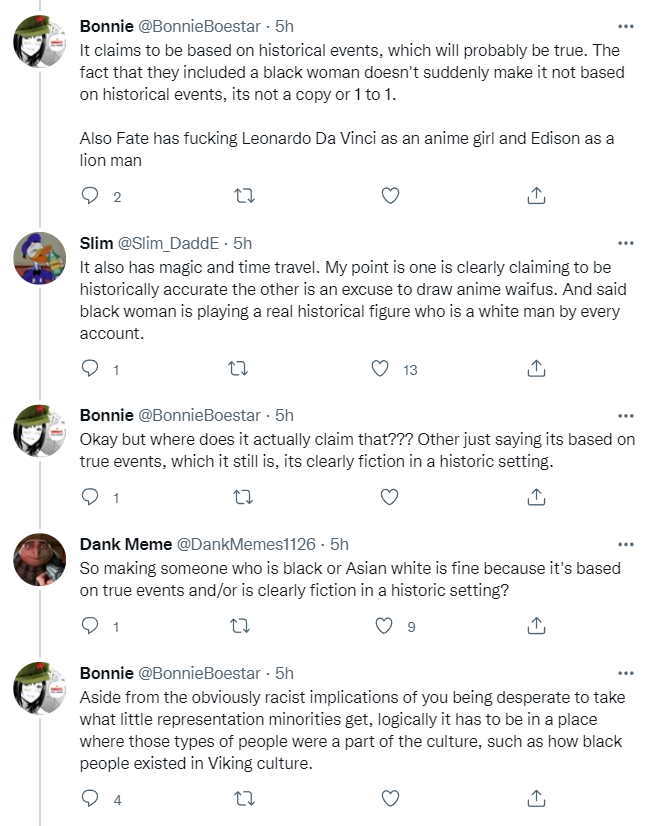Viewport: 648px width, 826px height.
Task: Open more options on Dank Meme's tweet
Action: point(625,544)
